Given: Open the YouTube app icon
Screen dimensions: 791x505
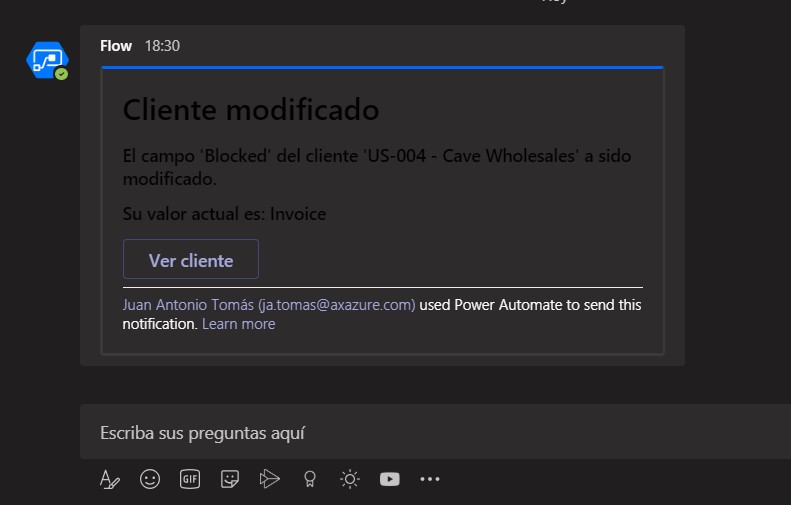Looking at the screenshot, I should (x=389, y=479).
